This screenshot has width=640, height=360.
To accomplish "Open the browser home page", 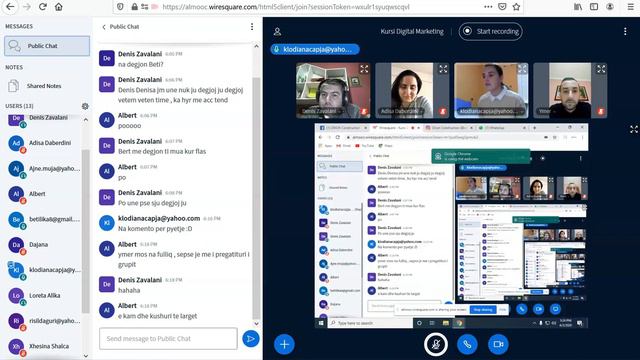I will pyautogui.click(x=59, y=7).
